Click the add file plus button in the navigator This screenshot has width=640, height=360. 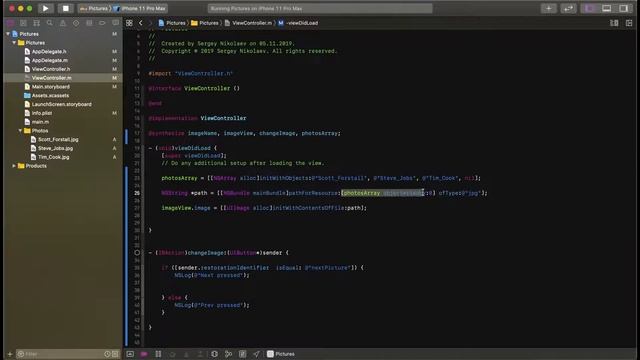[x=10, y=354]
